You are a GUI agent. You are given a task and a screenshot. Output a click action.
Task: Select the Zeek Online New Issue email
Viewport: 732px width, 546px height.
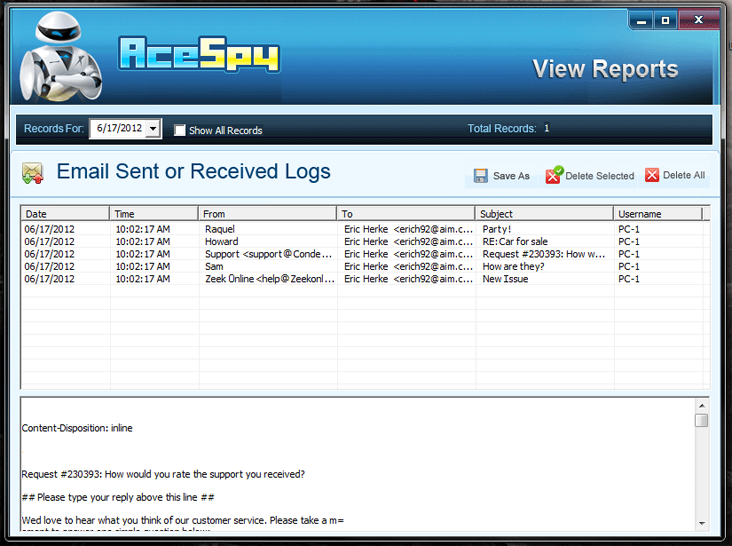(x=265, y=279)
